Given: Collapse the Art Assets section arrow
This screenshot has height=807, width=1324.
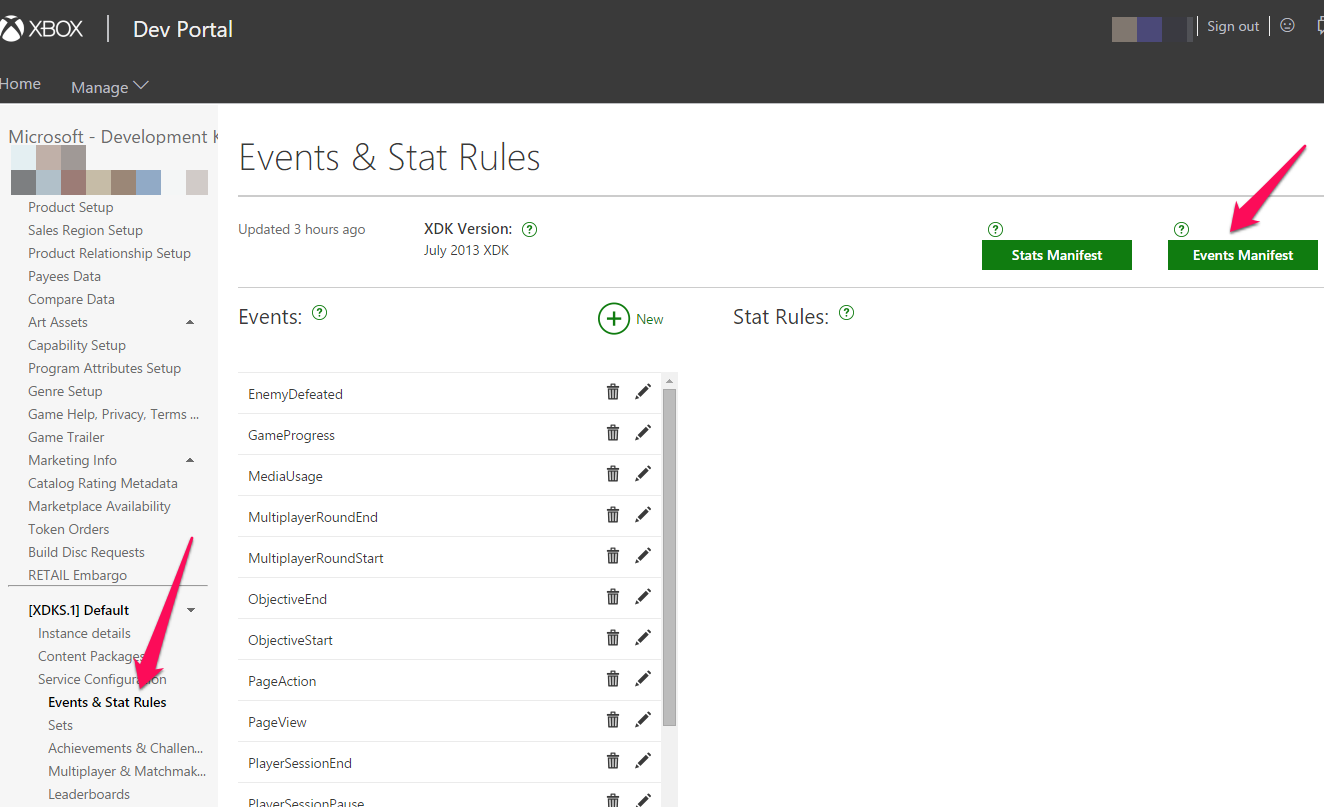Looking at the screenshot, I should pos(190,322).
